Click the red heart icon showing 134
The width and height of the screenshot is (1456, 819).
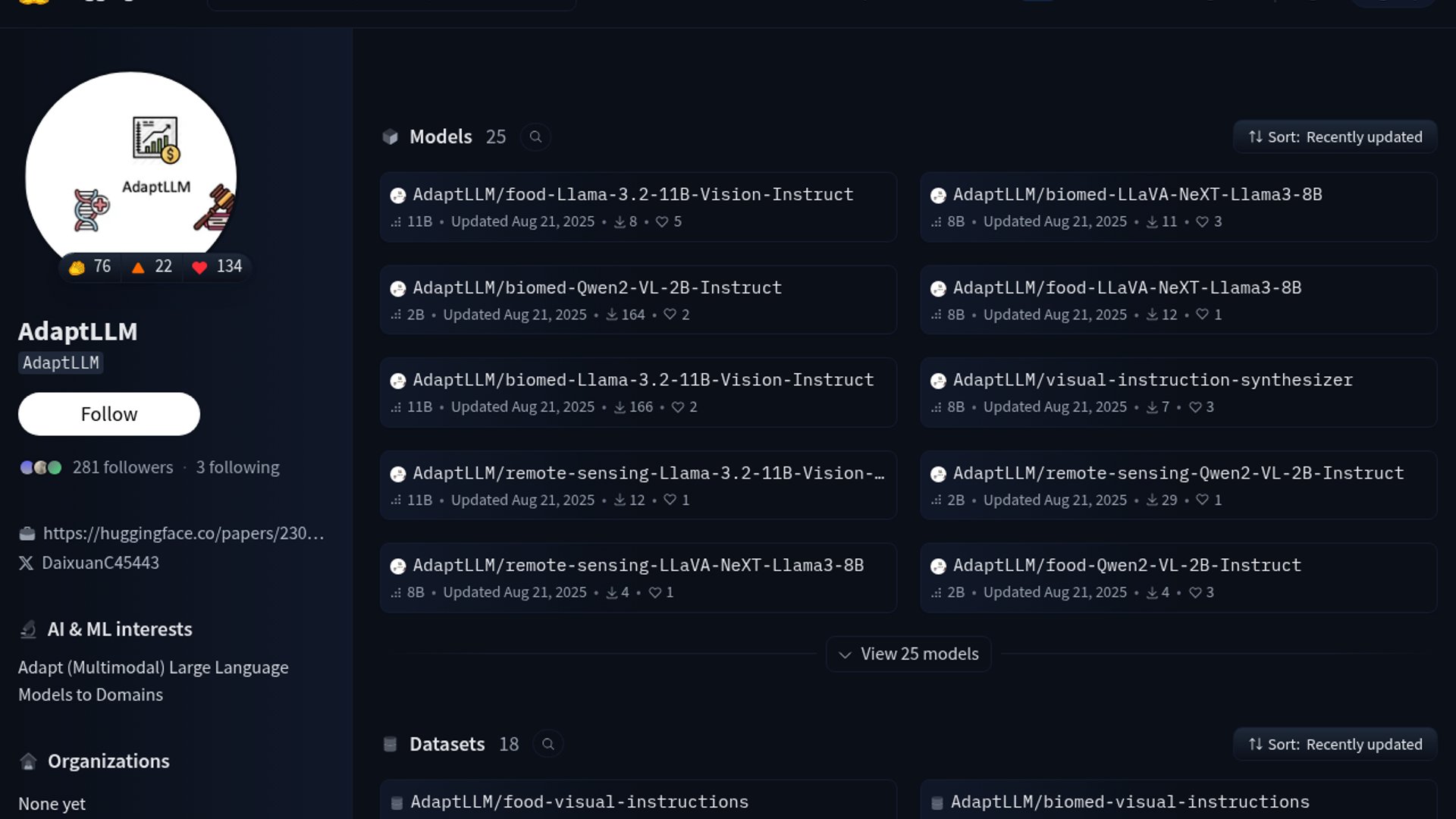199,267
